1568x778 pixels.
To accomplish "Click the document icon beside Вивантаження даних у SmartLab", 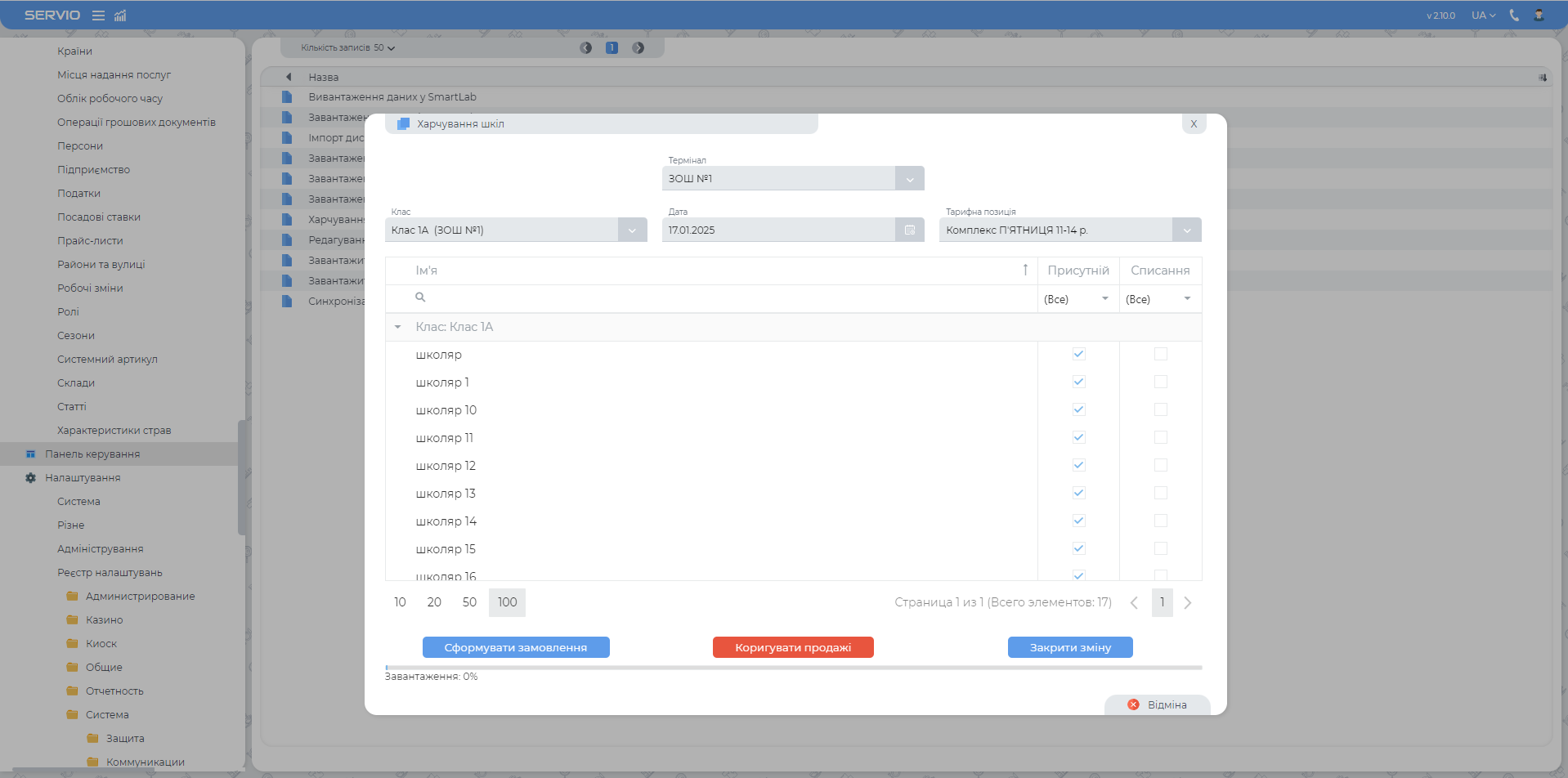I will (x=287, y=97).
